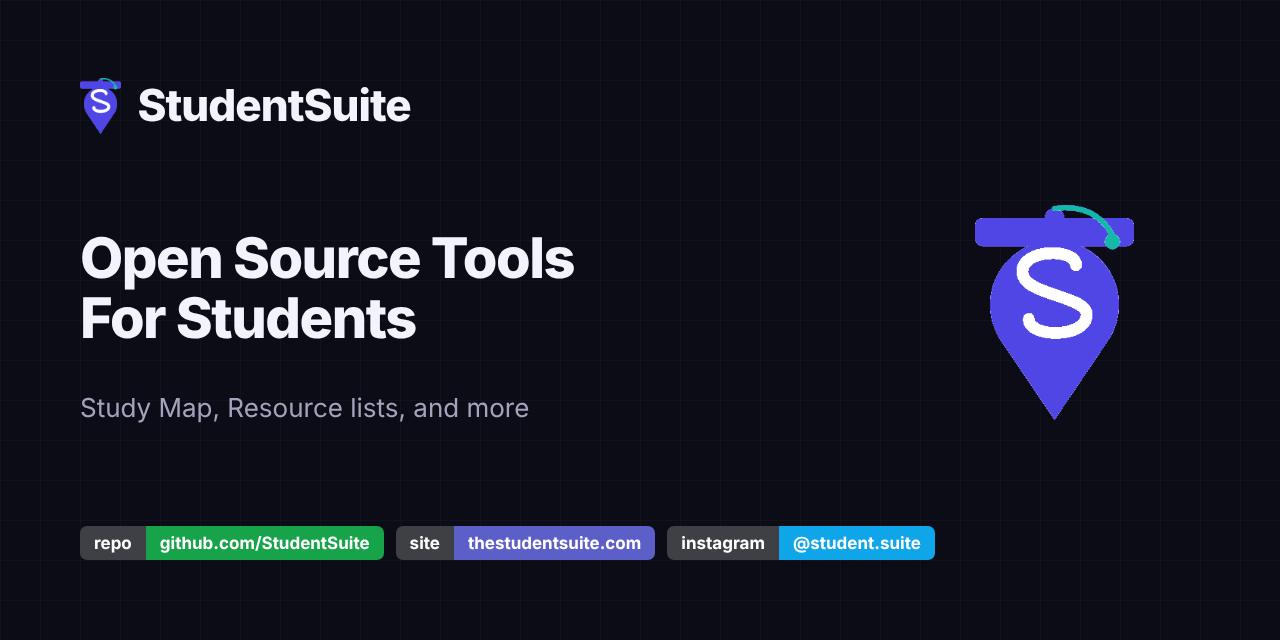
Task: Click the large StudentSuite pin logo
Action: click(1054, 312)
